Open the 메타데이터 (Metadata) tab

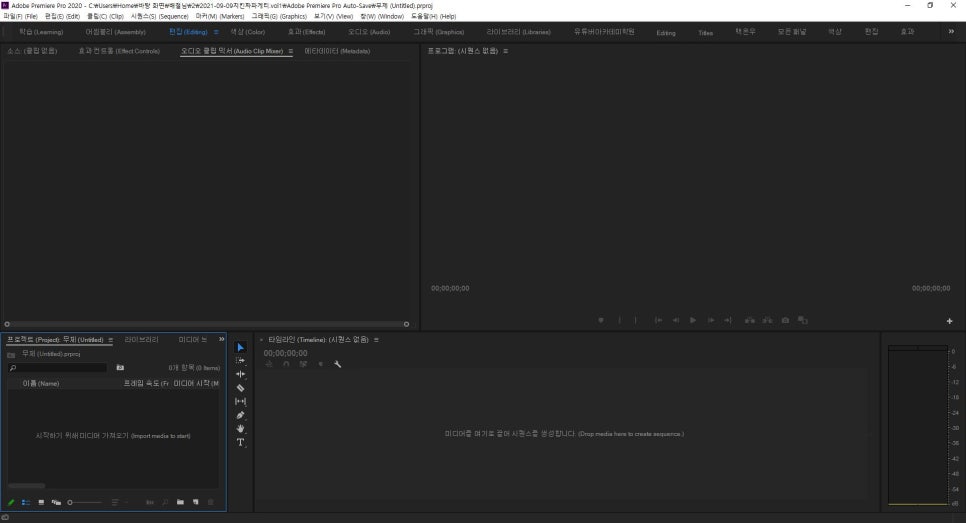(337, 51)
